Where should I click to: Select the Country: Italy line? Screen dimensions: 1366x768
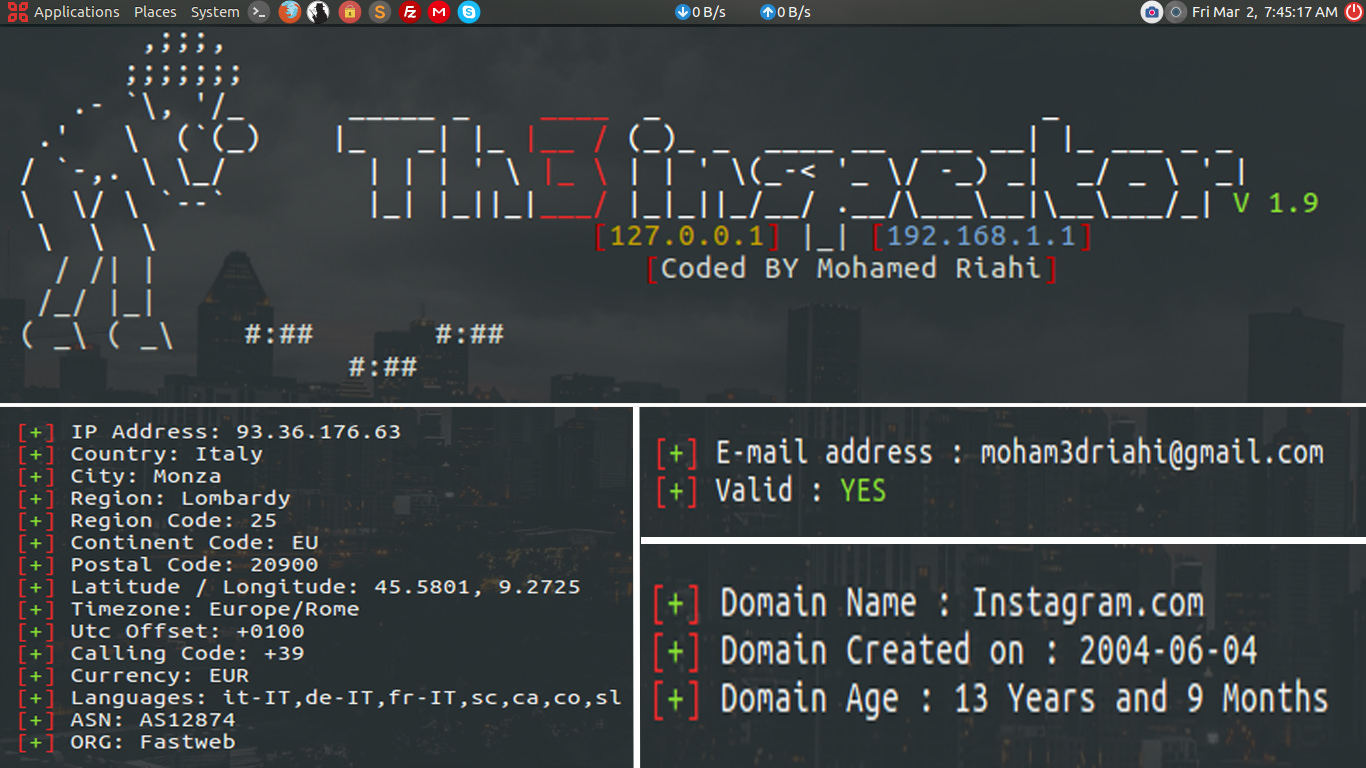point(140,454)
